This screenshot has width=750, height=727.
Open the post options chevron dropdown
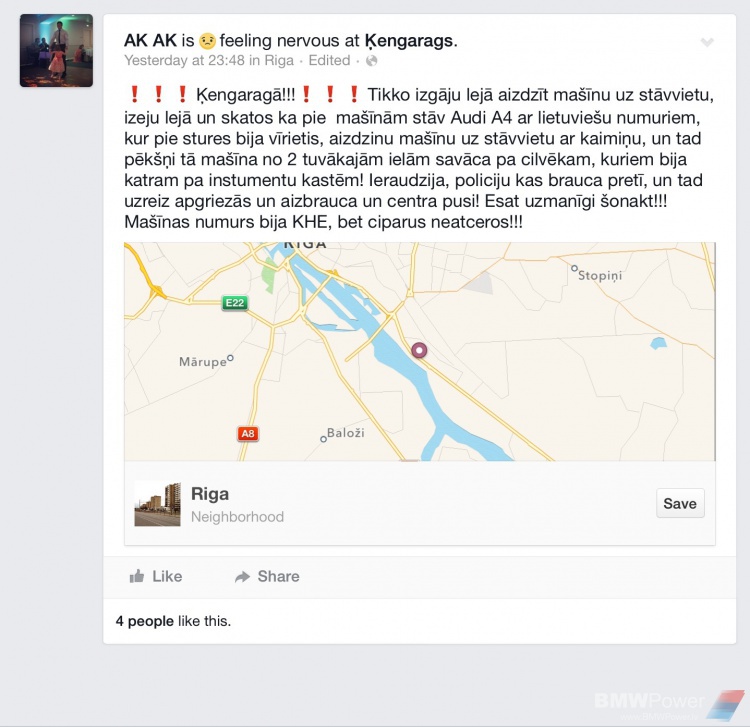pyautogui.click(x=707, y=42)
